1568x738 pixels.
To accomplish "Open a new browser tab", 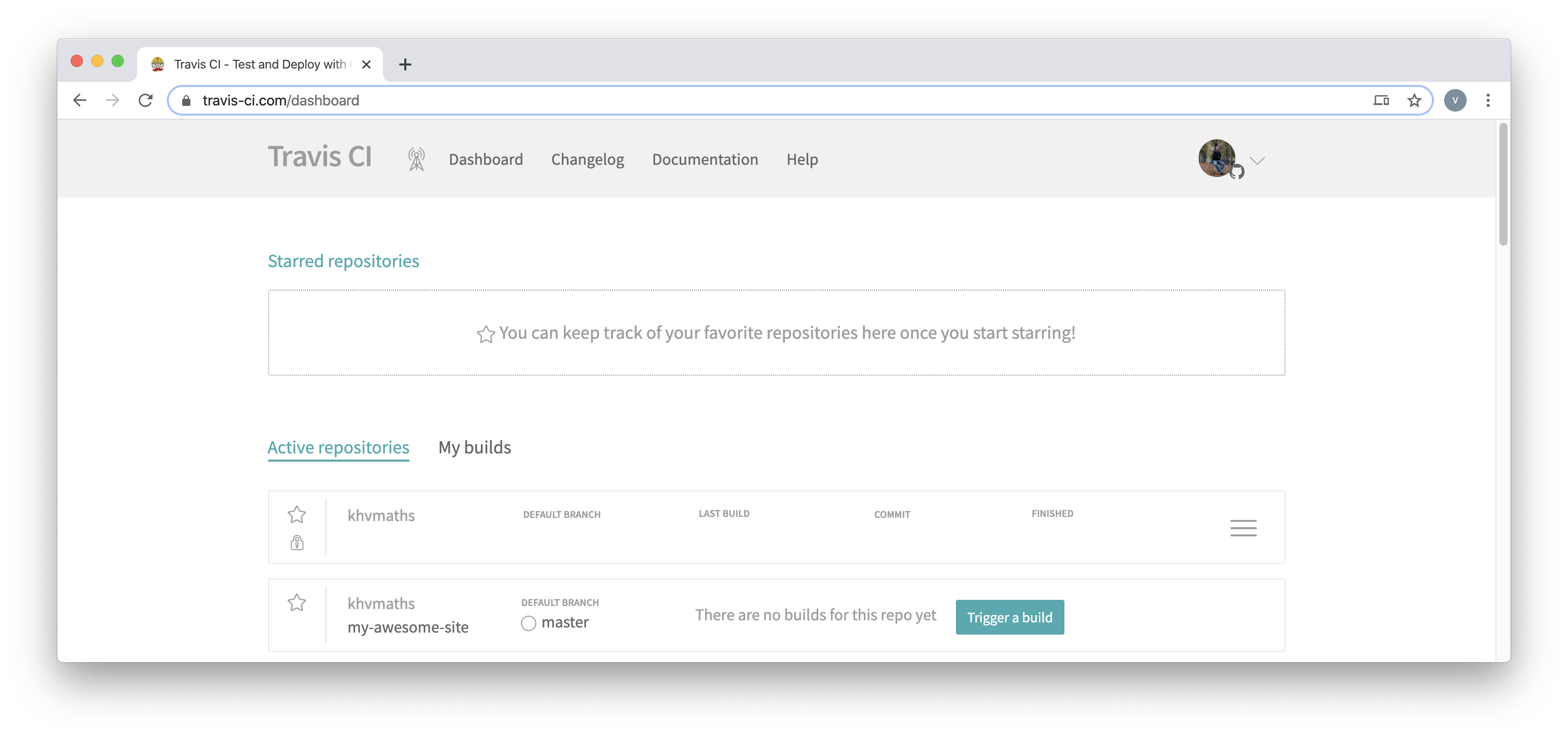I will [405, 64].
